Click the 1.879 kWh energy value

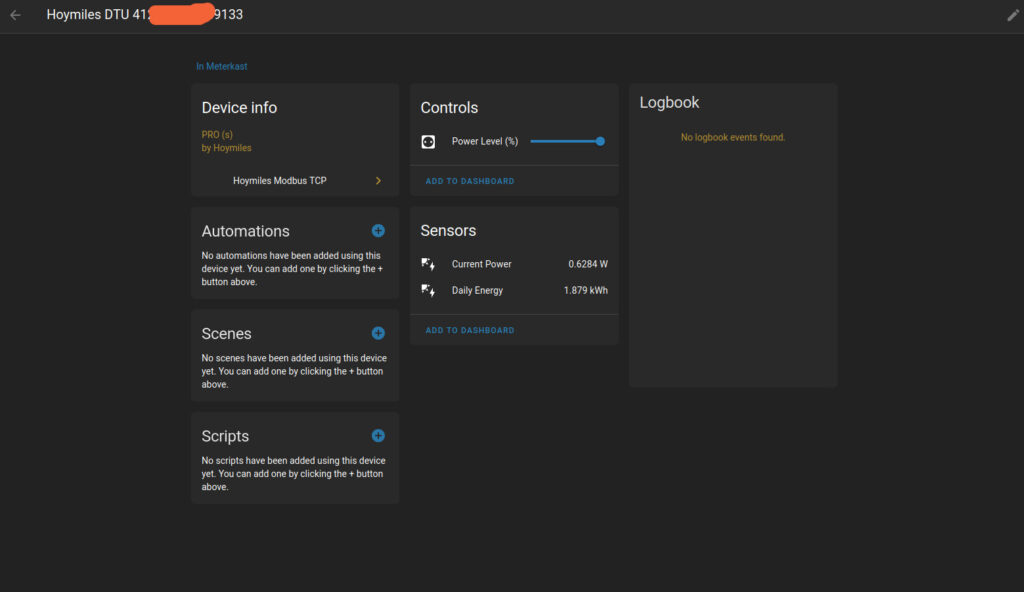pyautogui.click(x=585, y=290)
